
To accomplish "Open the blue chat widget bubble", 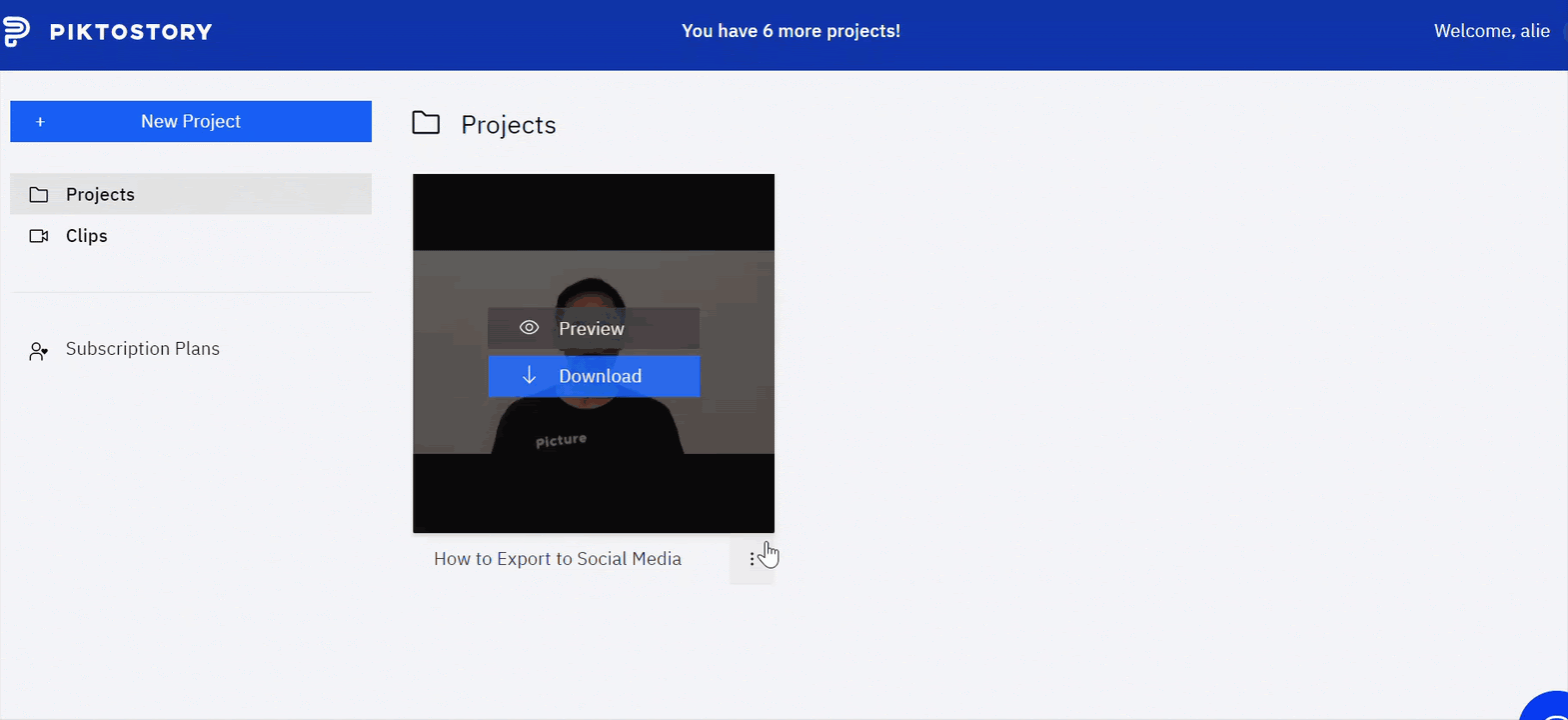I will (x=1546, y=706).
